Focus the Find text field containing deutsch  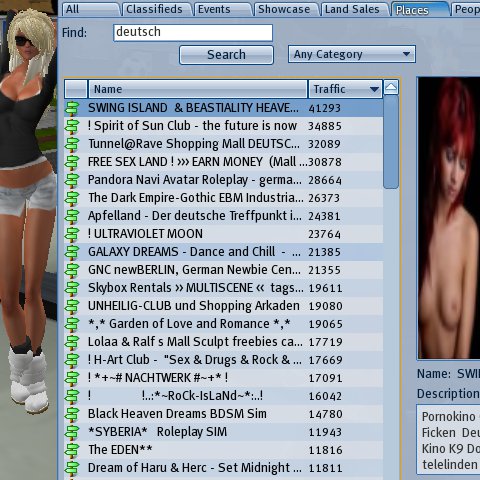193,32
